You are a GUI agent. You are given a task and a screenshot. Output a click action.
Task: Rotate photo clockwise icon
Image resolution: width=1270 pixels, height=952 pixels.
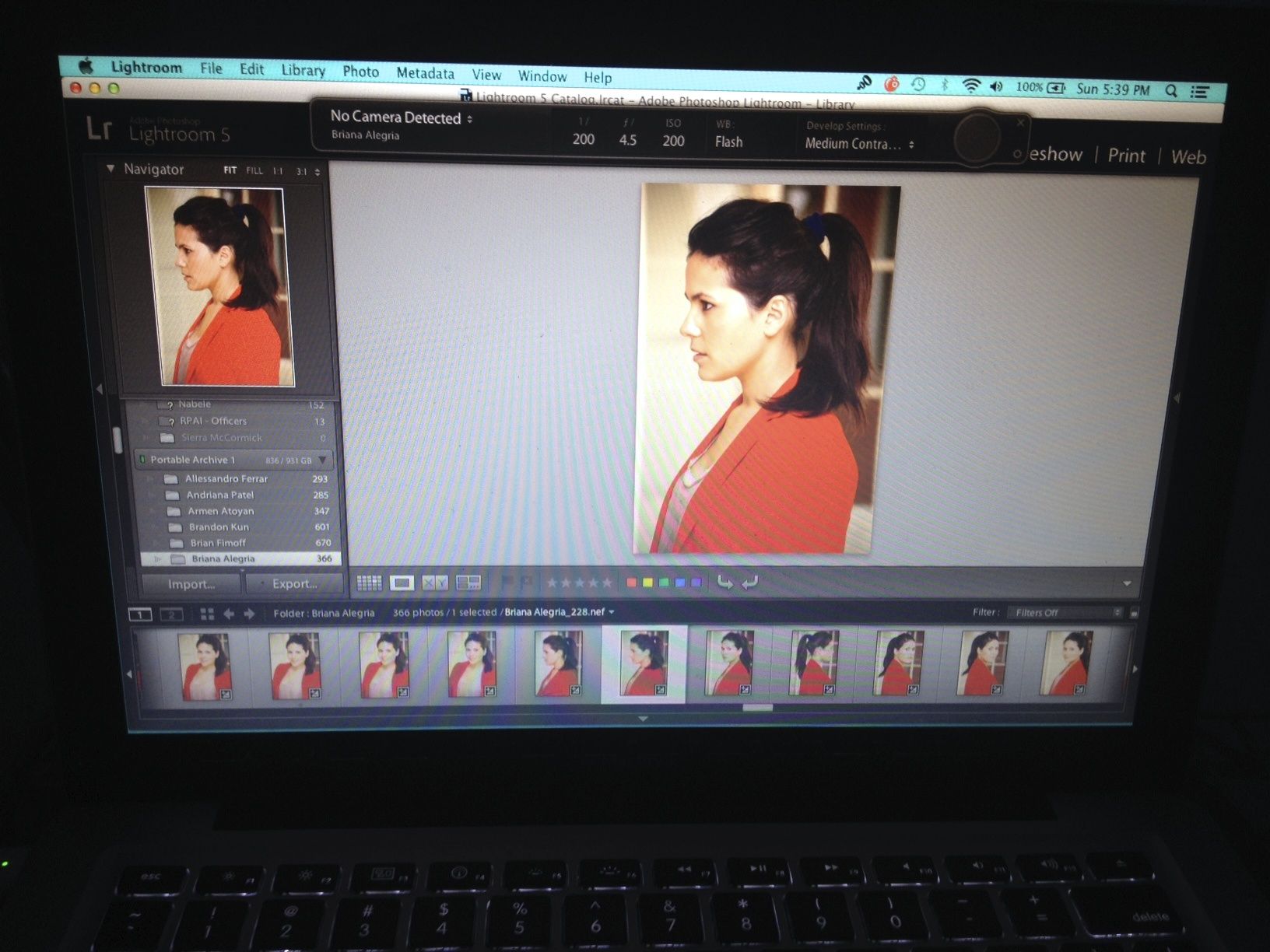tap(750, 583)
